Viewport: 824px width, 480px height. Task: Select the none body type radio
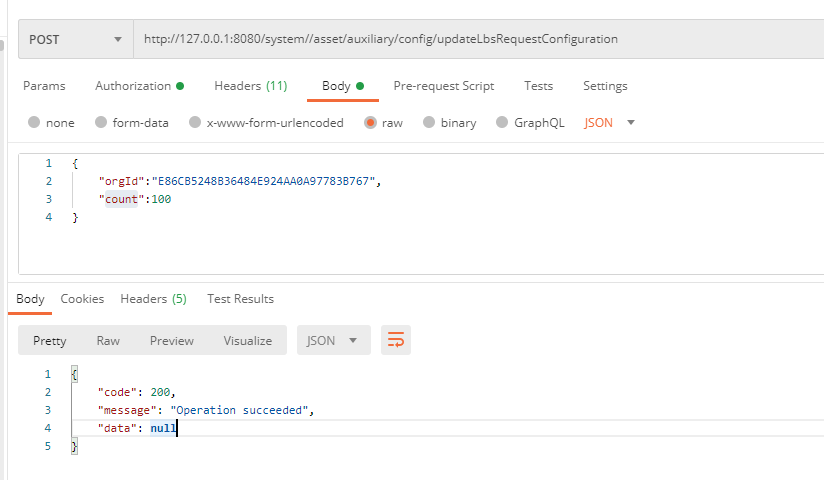click(x=35, y=123)
